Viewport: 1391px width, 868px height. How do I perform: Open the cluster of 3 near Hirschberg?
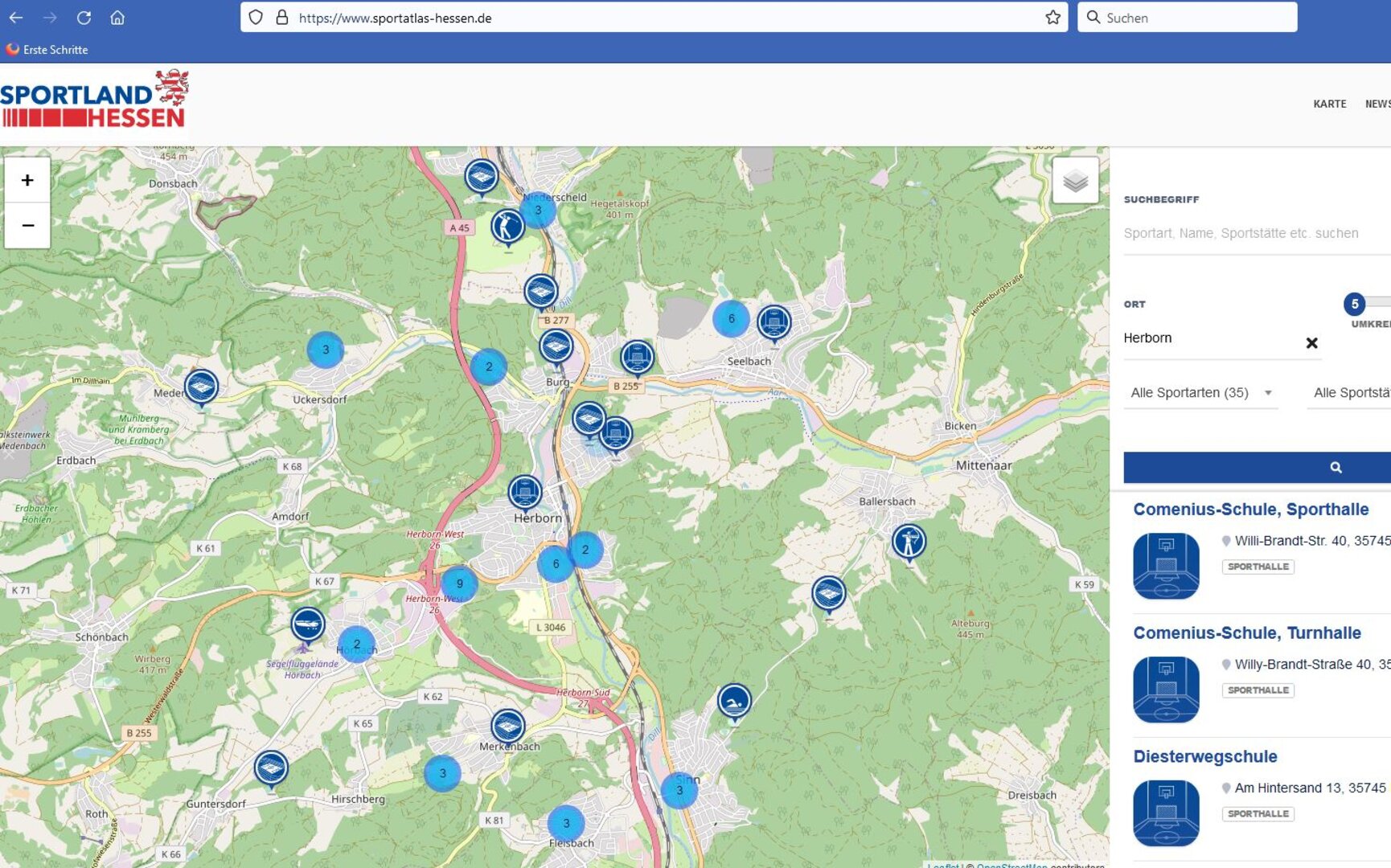tap(442, 774)
